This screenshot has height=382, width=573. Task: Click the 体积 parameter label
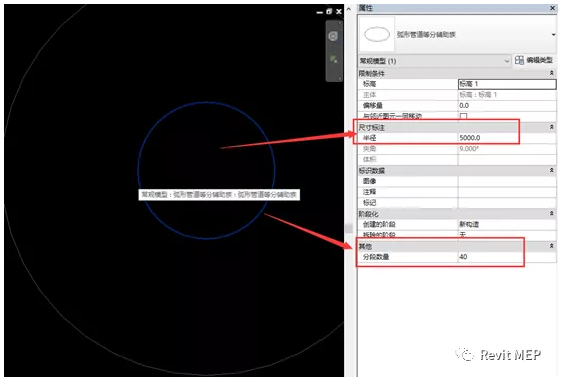tap(369, 159)
